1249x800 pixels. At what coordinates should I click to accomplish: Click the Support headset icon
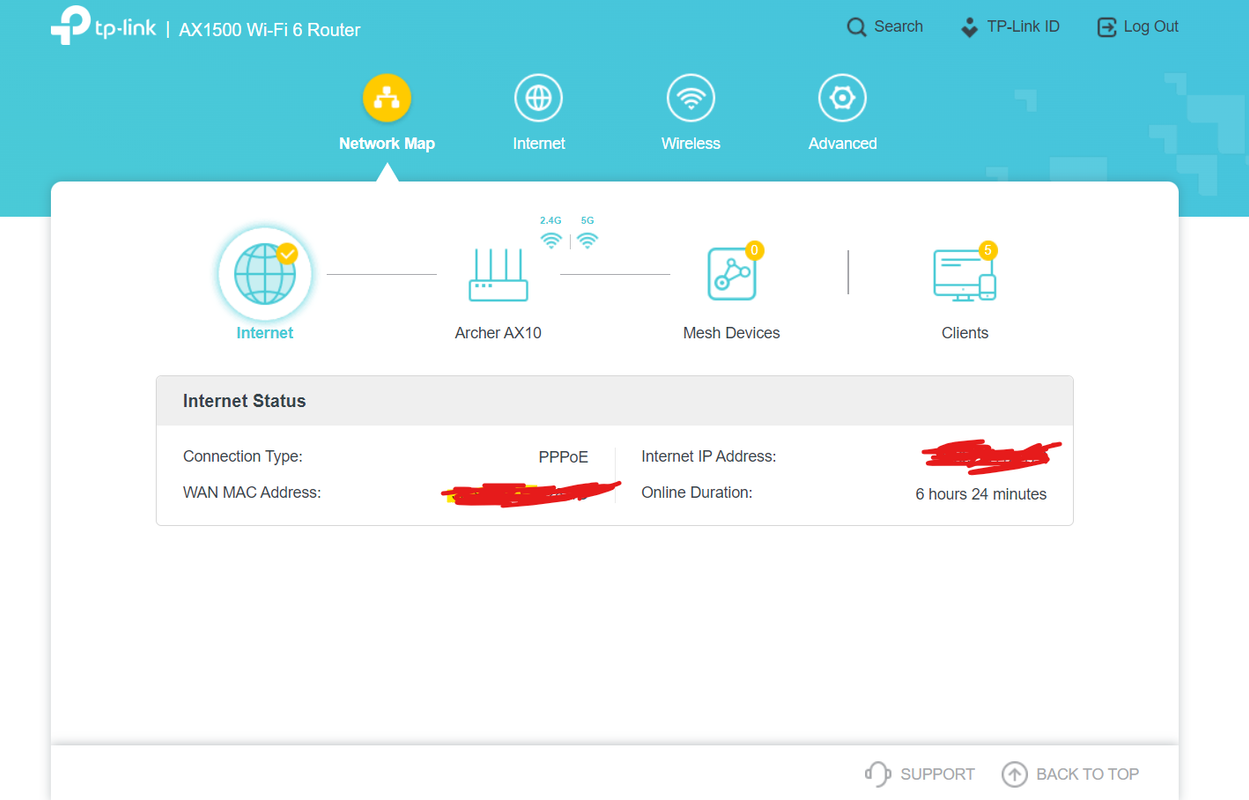coord(877,773)
